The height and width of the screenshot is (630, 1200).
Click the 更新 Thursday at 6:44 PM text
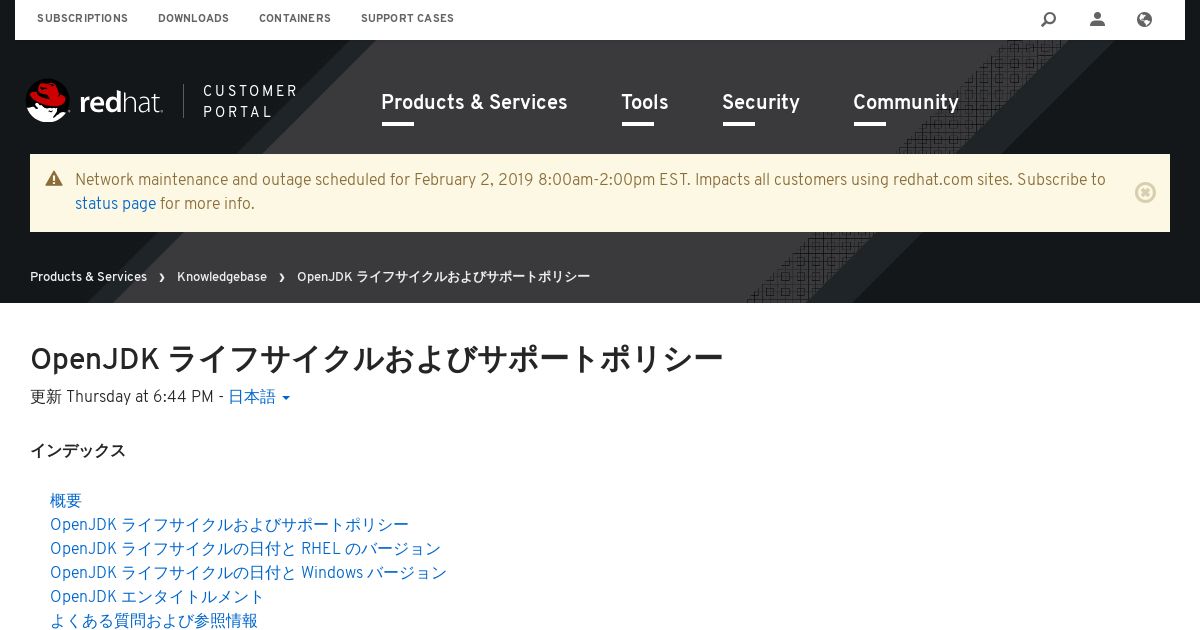click(x=121, y=397)
